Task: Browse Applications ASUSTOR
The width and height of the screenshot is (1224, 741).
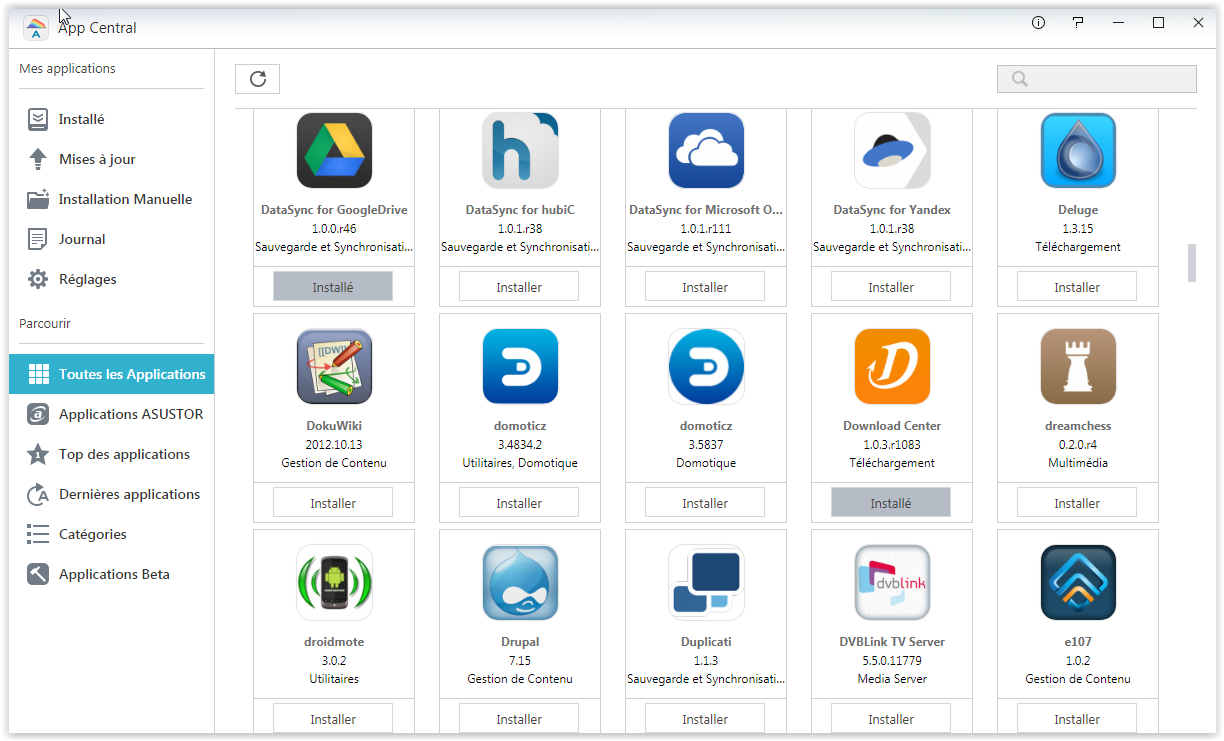Action: click(x=111, y=414)
